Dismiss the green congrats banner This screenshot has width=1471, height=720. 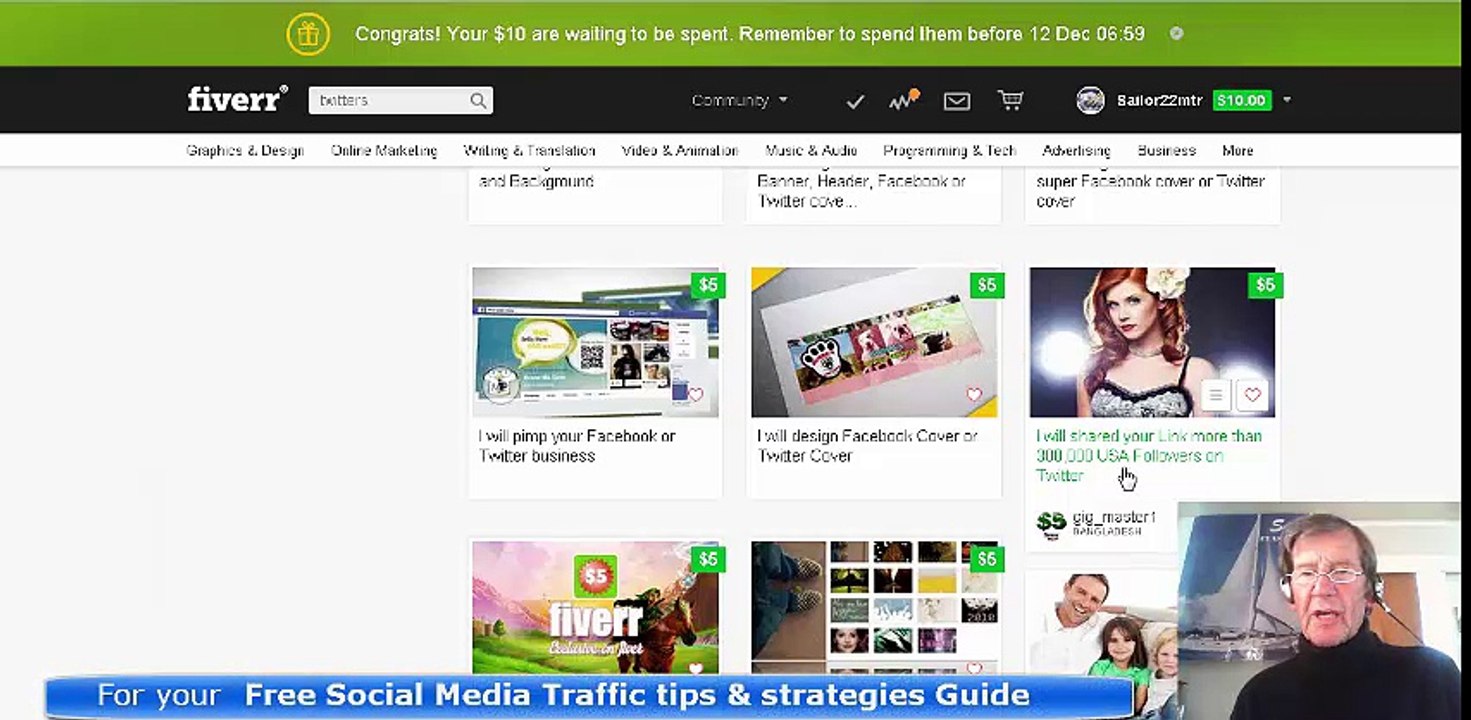pyautogui.click(x=1176, y=33)
